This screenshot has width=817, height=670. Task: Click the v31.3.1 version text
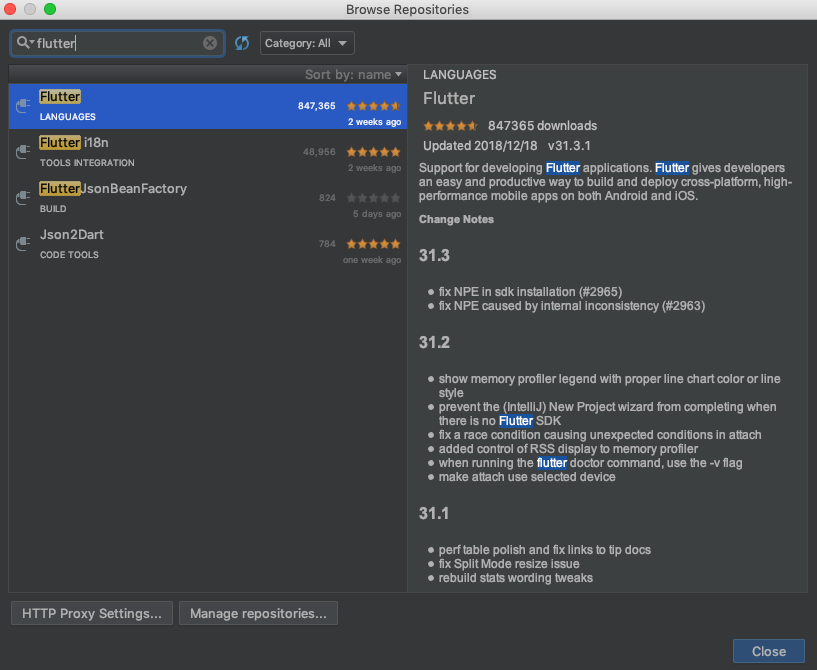[569, 145]
